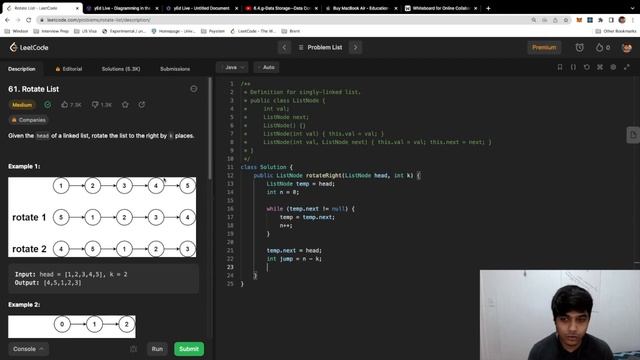Image resolution: width=640 pixels, height=360 pixels.
Task: Add problem to favorites star
Action: (x=125, y=105)
